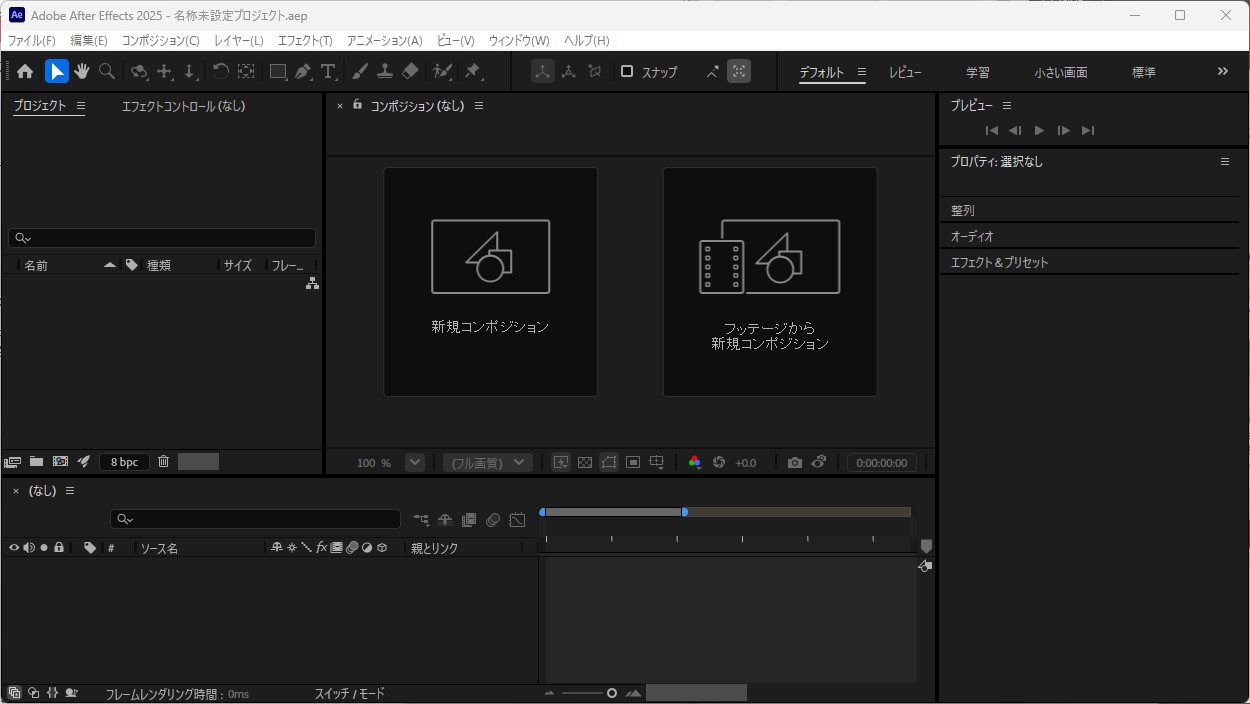Open the (フル画質) resolution dropdown
The image size is (1250, 704).
click(488, 462)
